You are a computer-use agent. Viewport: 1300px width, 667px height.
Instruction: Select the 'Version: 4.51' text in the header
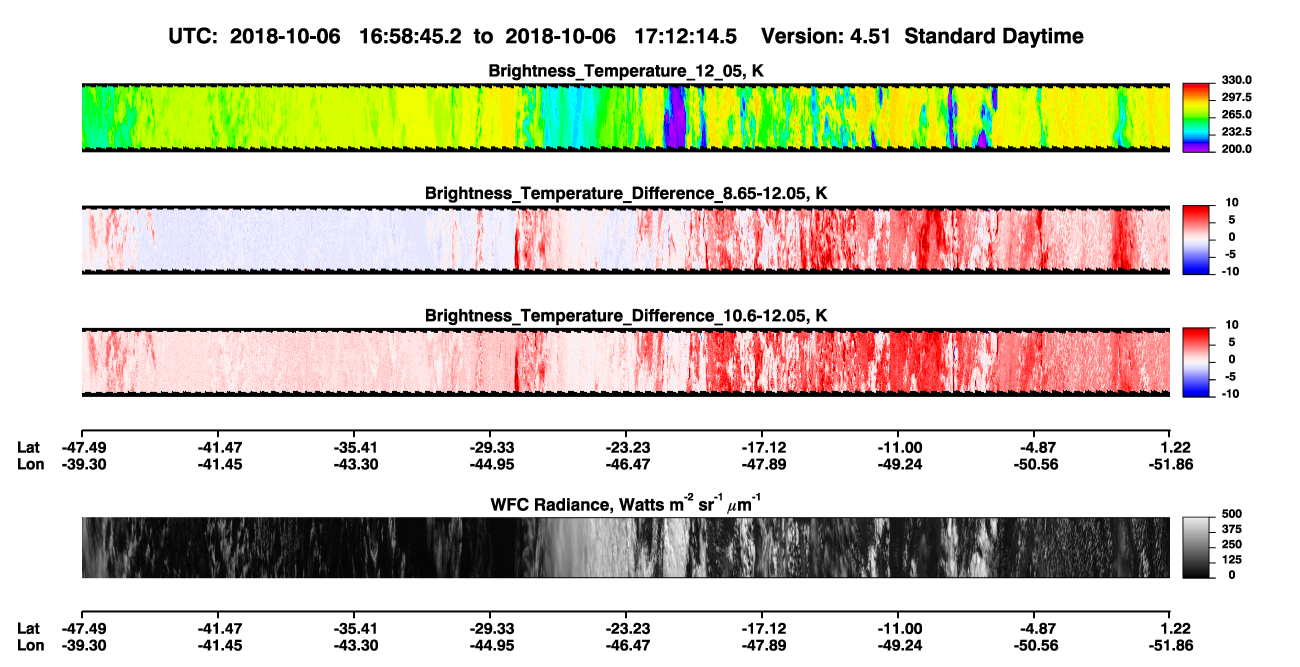[825, 36]
